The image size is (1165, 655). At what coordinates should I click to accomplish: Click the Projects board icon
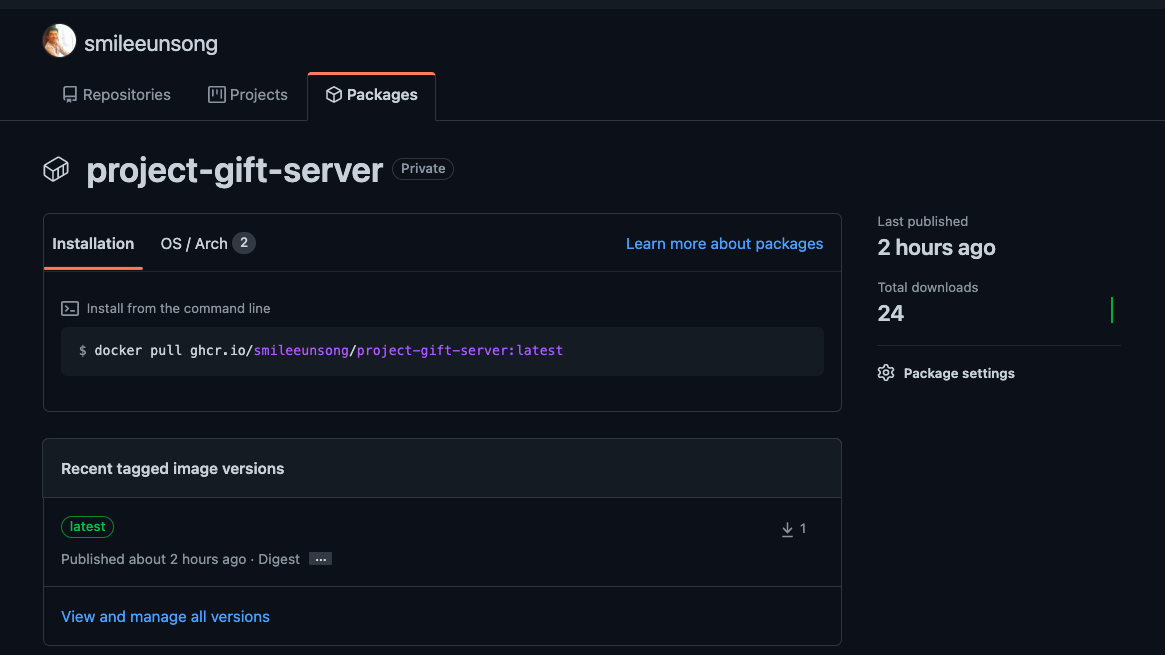(216, 94)
